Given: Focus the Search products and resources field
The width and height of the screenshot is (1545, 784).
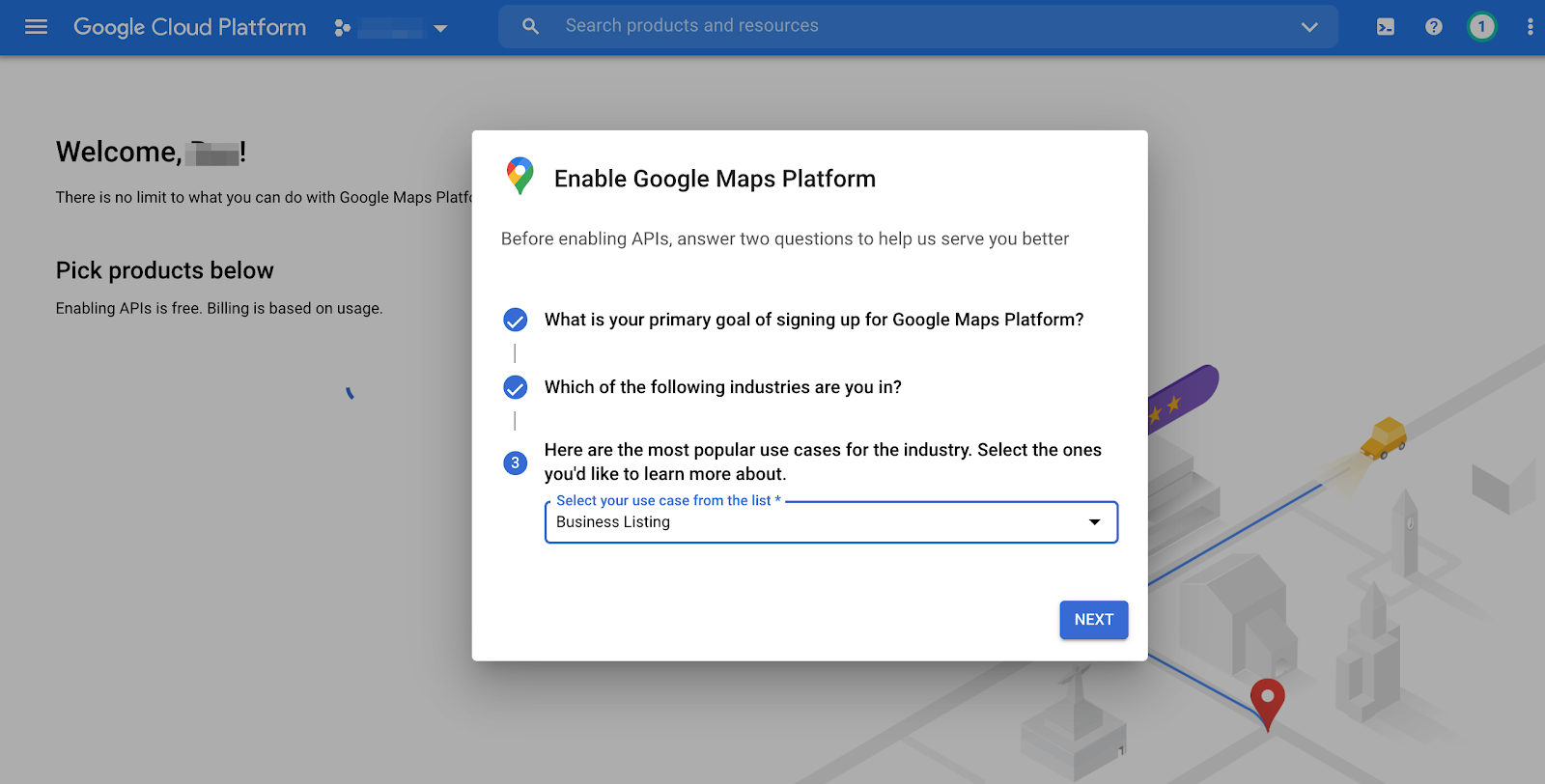Looking at the screenshot, I should click(x=917, y=26).
